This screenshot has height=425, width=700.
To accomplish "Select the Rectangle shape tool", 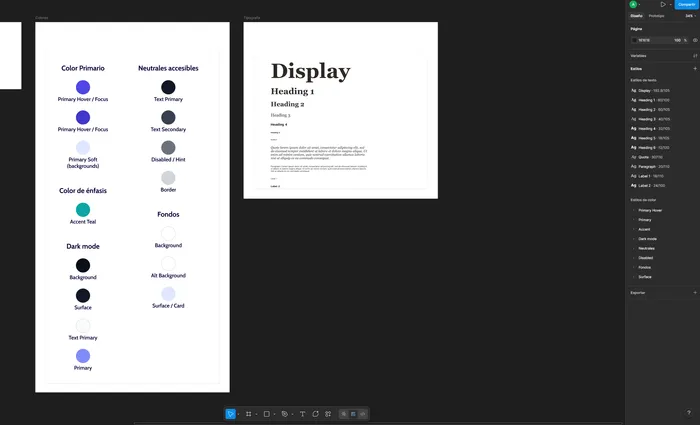I will click(267, 413).
